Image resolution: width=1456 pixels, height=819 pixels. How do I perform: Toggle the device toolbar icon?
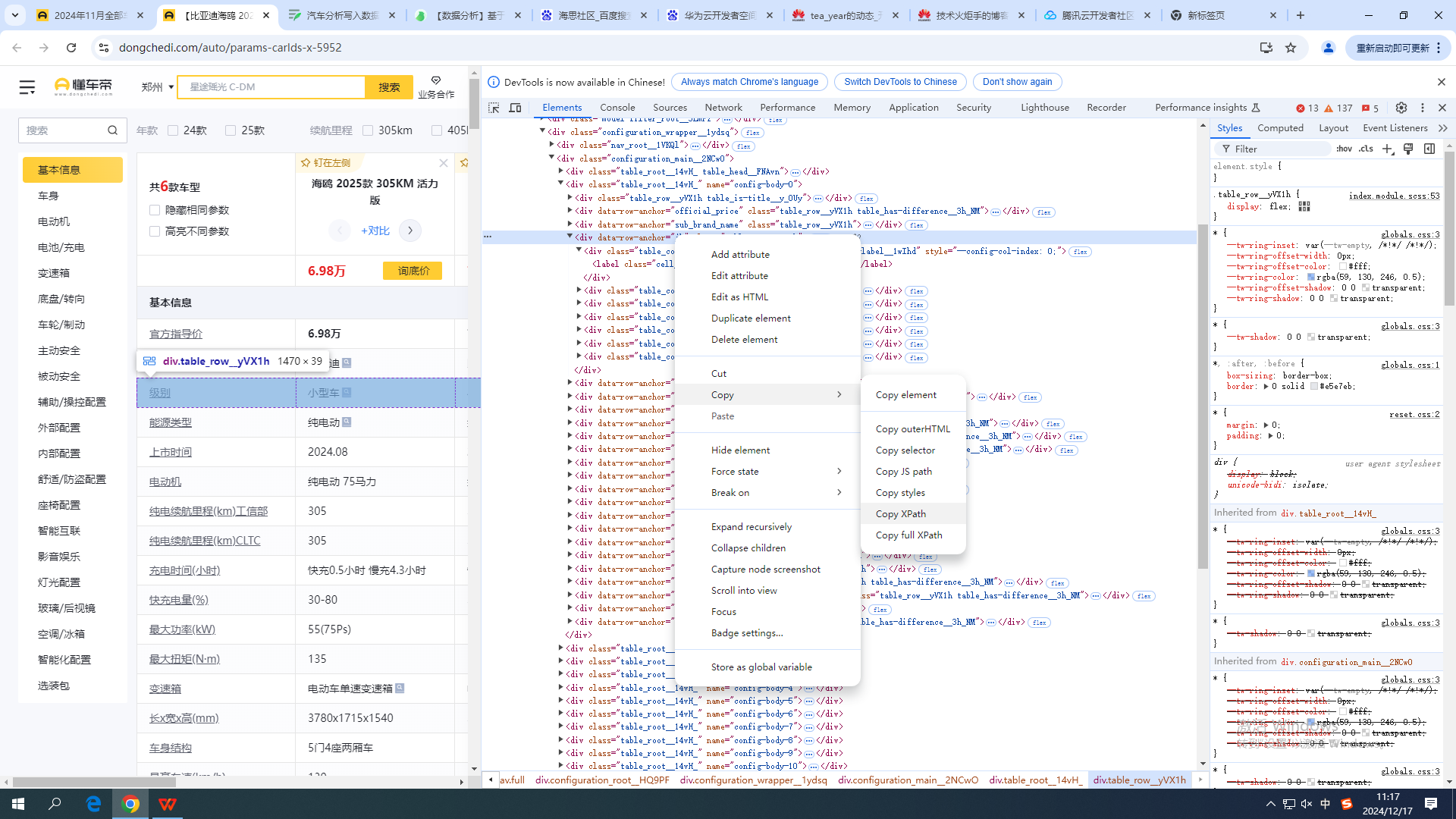pyautogui.click(x=516, y=108)
